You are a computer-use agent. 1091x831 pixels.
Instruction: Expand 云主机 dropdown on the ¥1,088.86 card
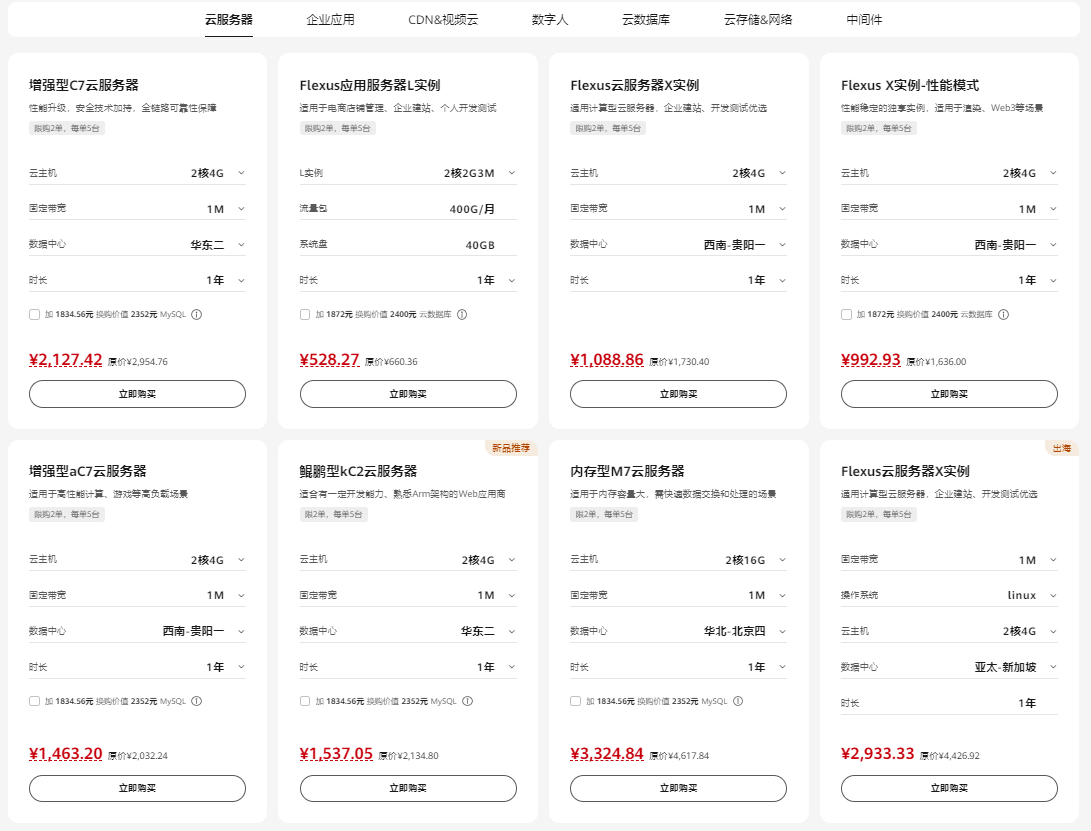click(678, 173)
